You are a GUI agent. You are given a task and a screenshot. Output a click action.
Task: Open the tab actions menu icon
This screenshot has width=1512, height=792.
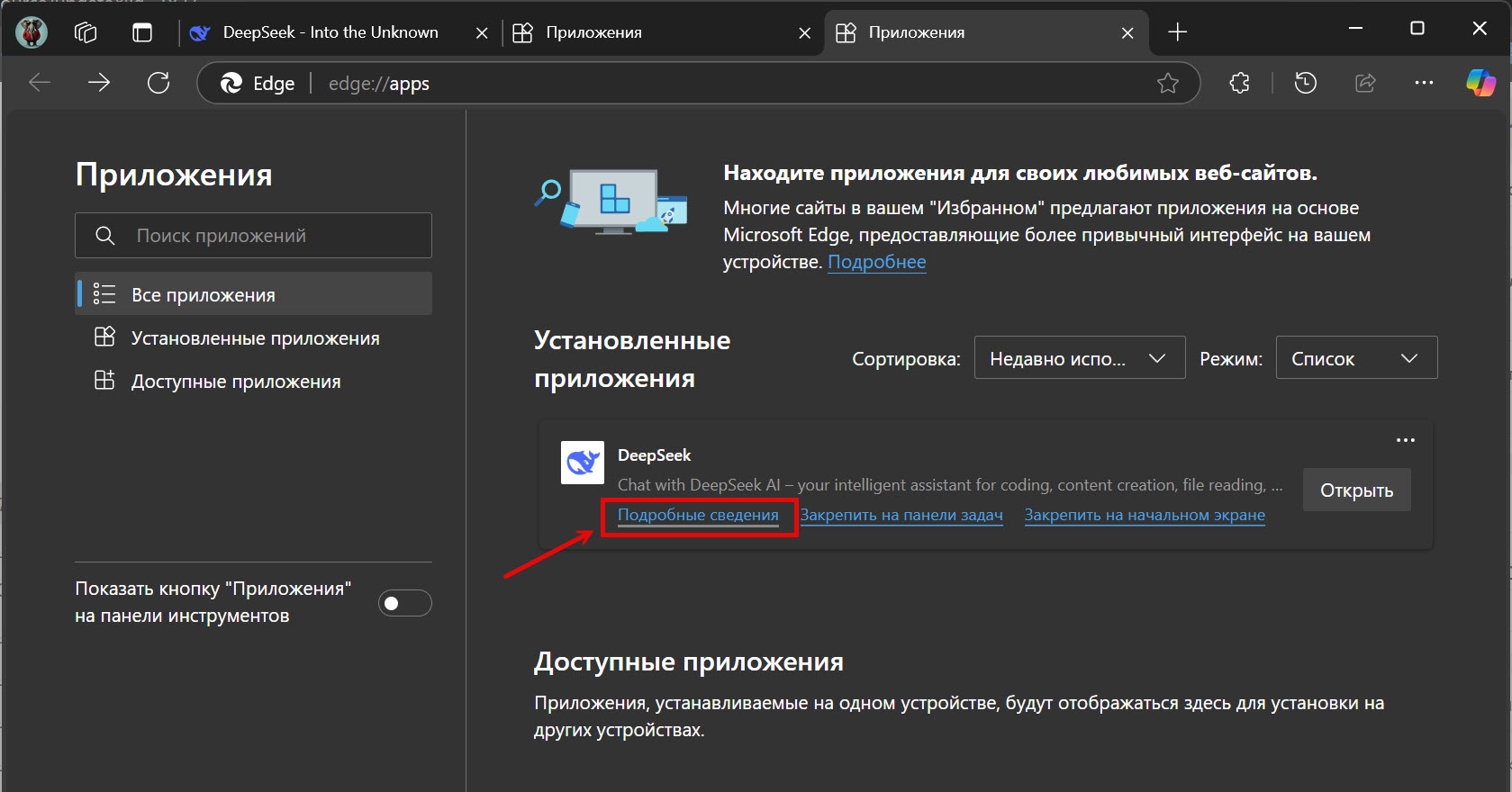(142, 32)
